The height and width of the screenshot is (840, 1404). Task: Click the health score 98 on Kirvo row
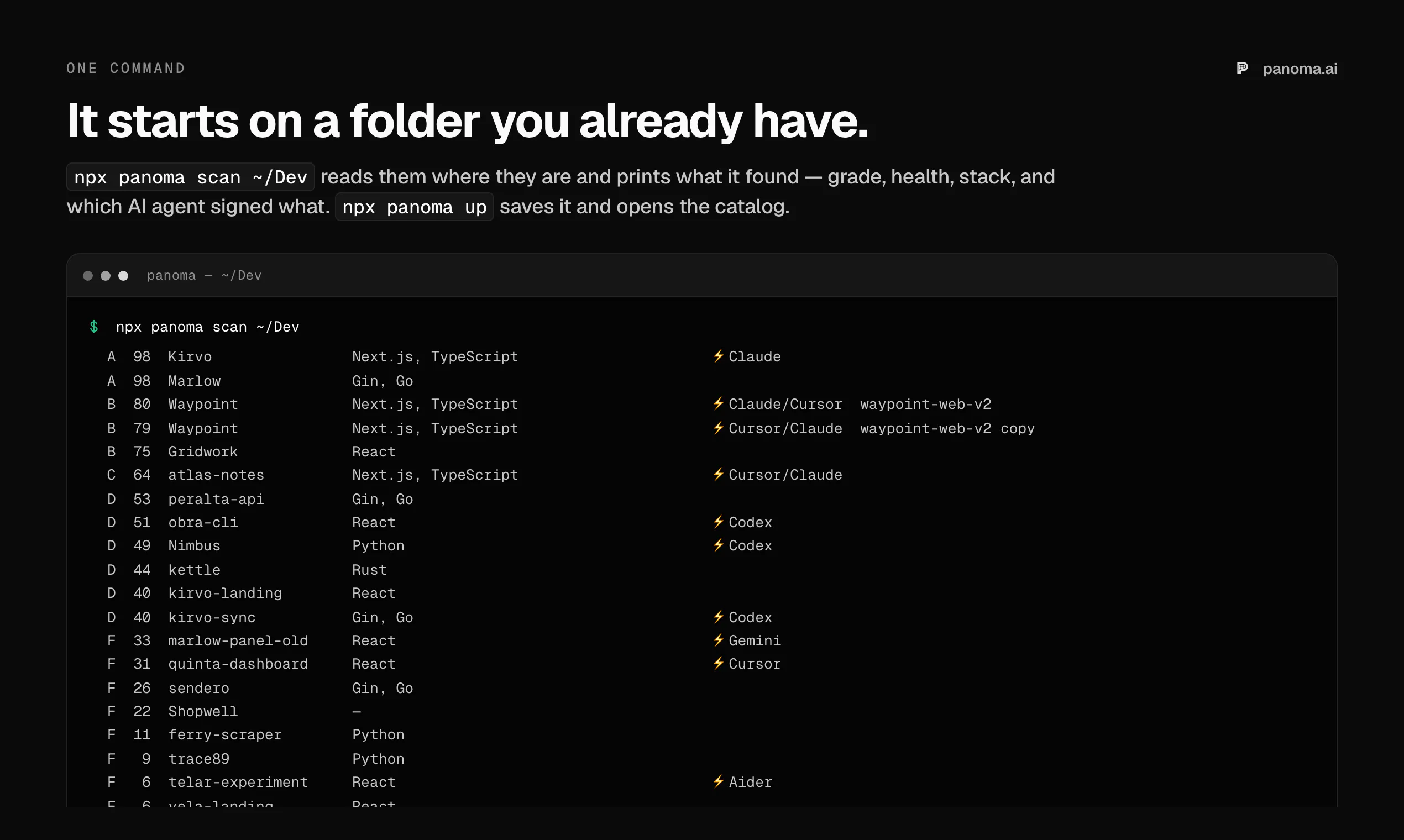pyautogui.click(x=142, y=356)
